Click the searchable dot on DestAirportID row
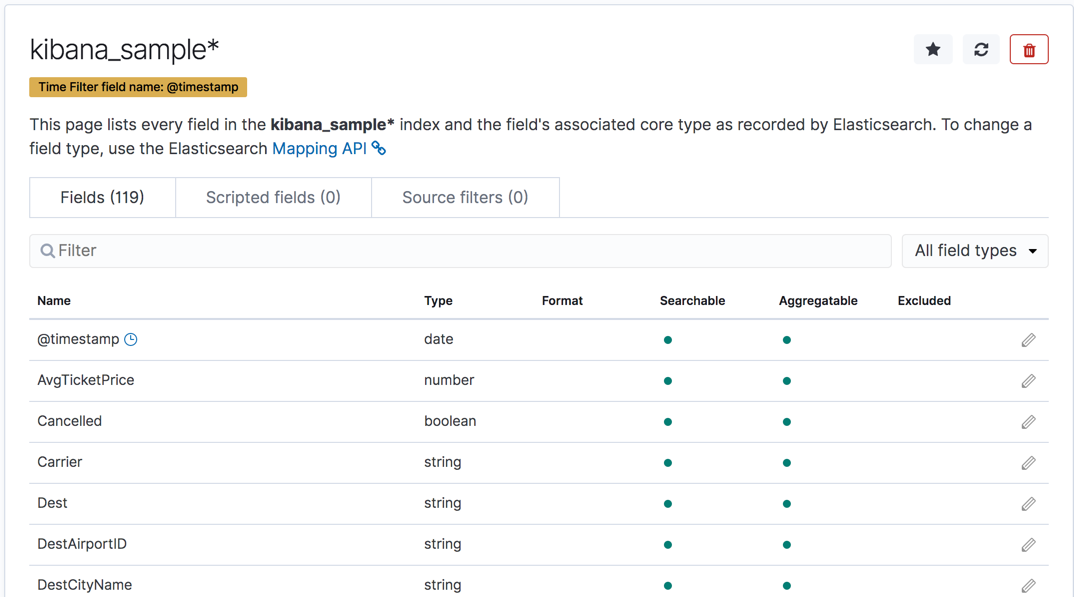 (x=667, y=544)
